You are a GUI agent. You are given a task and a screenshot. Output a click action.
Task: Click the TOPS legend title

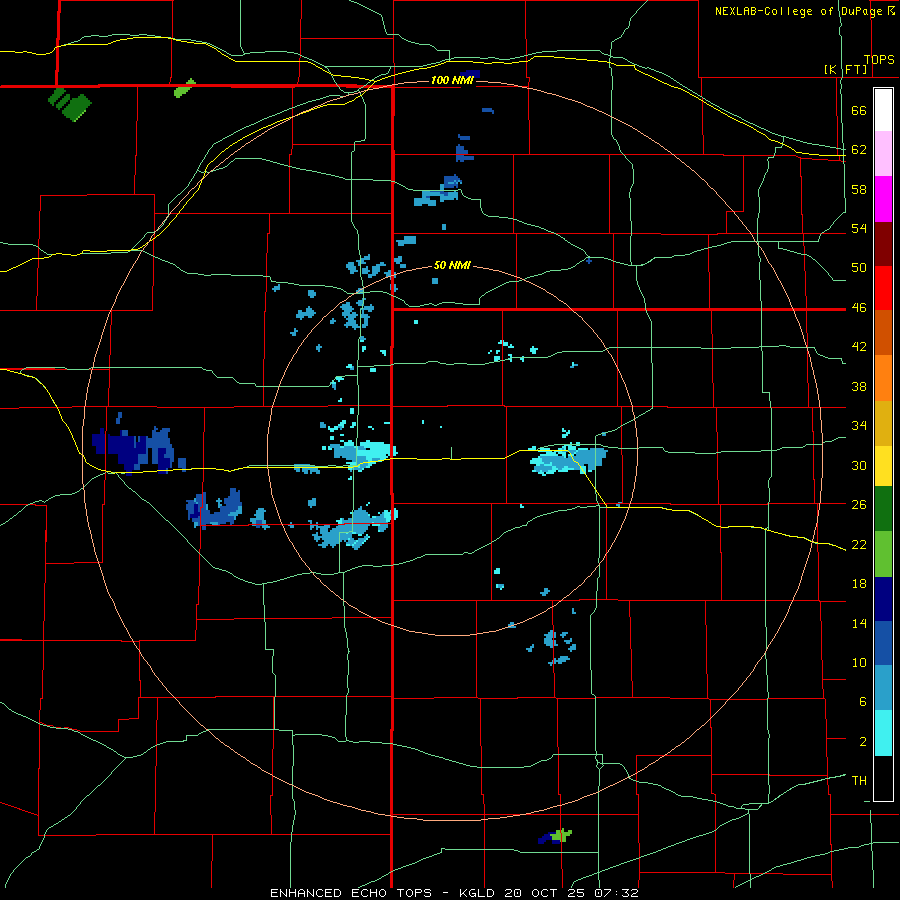(879, 60)
